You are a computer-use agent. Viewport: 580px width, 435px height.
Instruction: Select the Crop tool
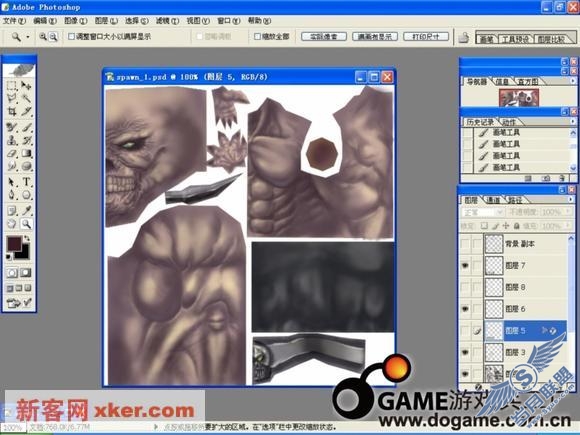pyautogui.click(x=12, y=111)
